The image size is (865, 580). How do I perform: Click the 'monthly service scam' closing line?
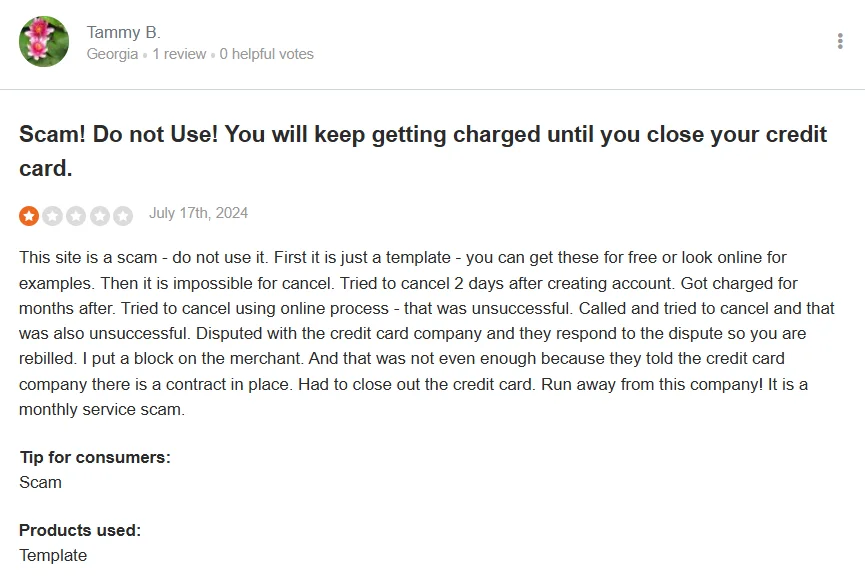[102, 409]
